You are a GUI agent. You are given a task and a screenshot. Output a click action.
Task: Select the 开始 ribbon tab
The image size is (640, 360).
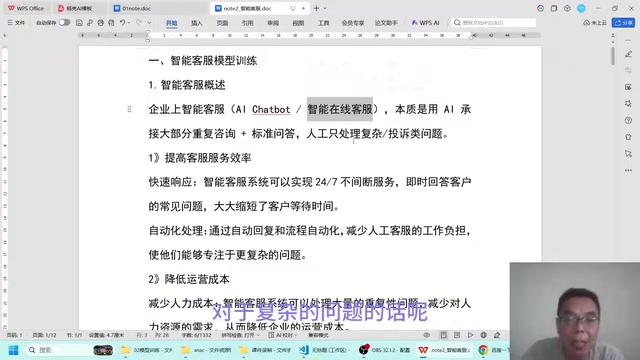(x=172, y=23)
